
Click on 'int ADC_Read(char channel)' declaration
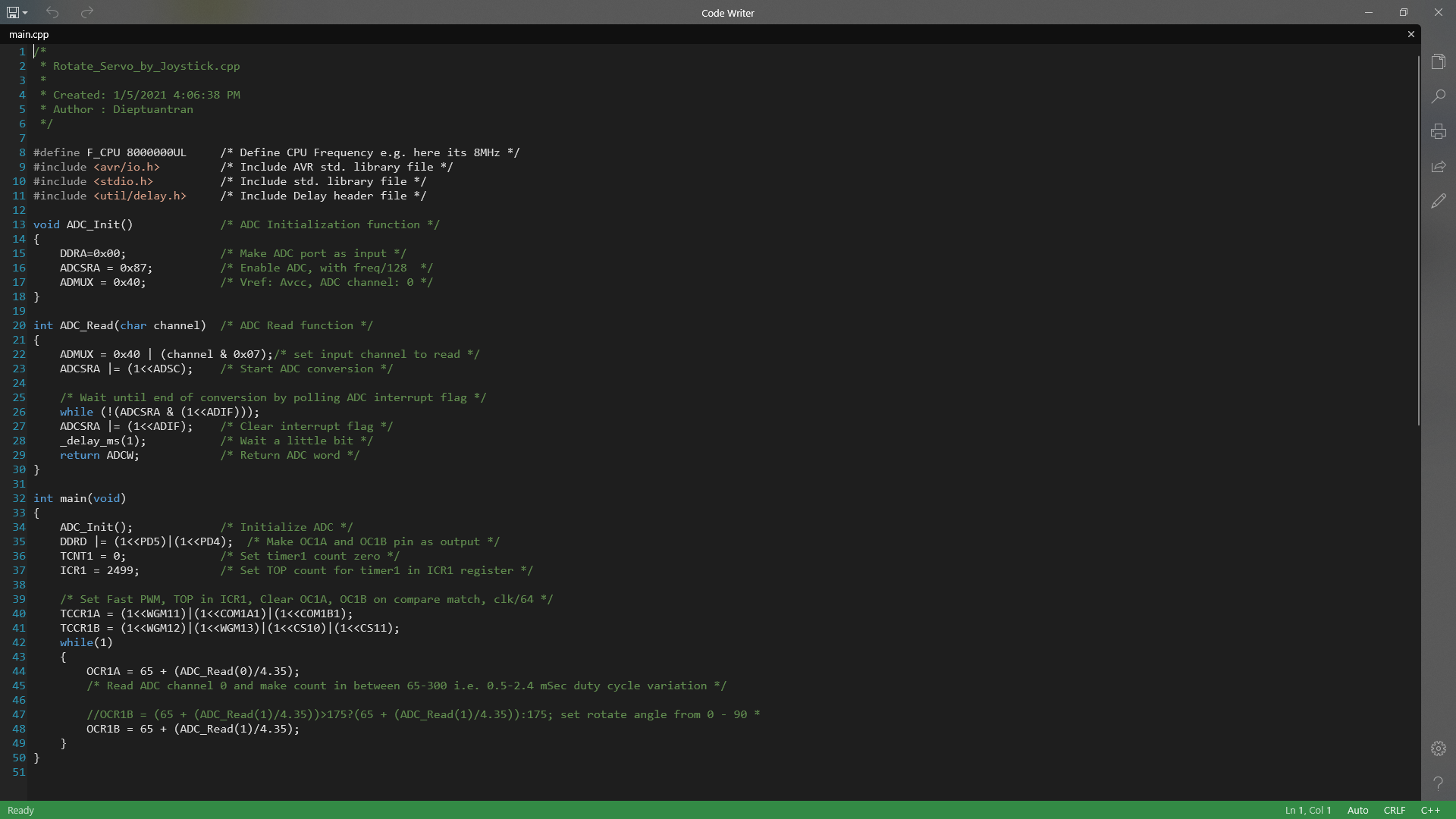(x=120, y=325)
